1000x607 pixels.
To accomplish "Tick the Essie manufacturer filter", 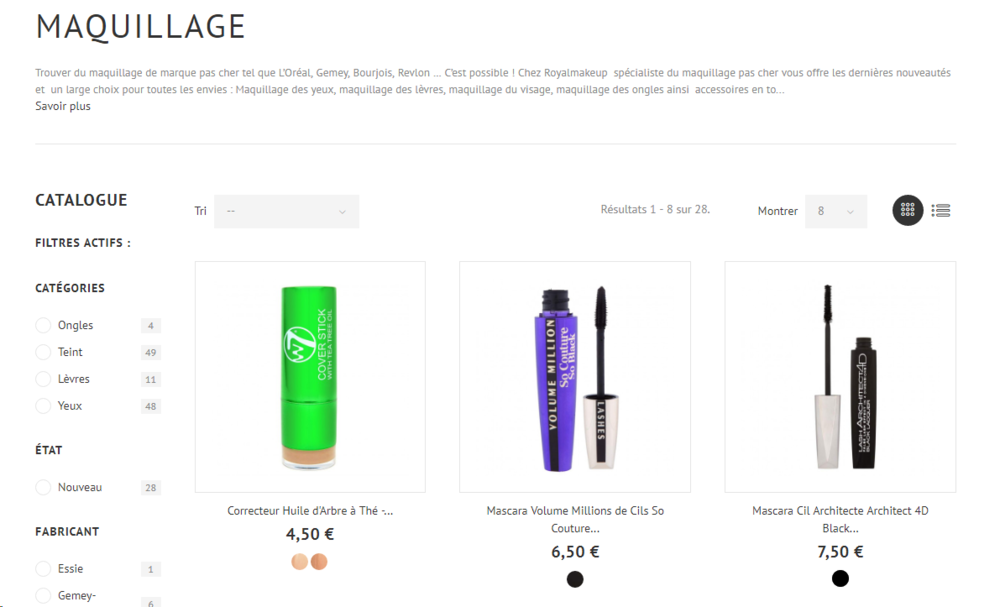I will [x=43, y=569].
